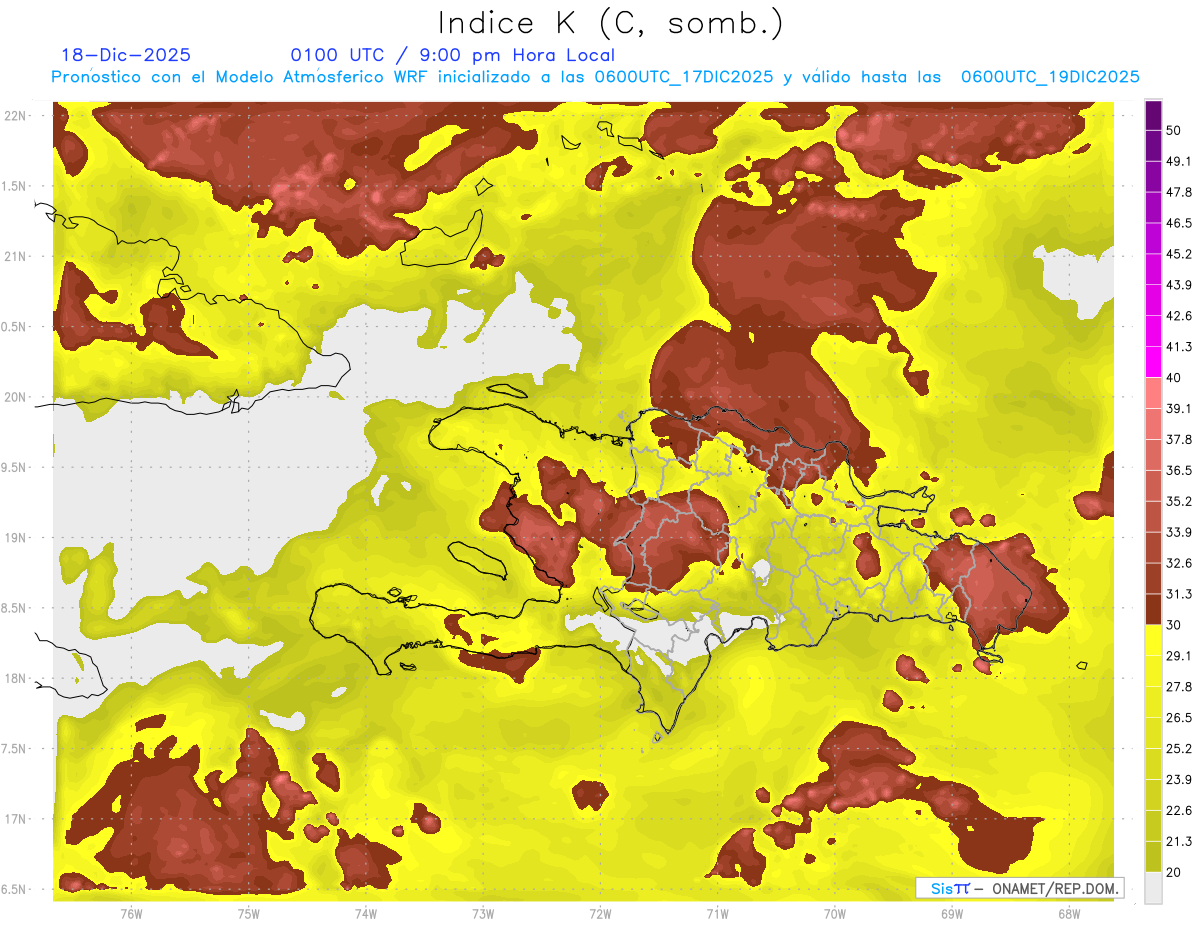Click the '30' colorbar label
Image resolution: width=1200 pixels, height=927 pixels.
tap(1174, 624)
